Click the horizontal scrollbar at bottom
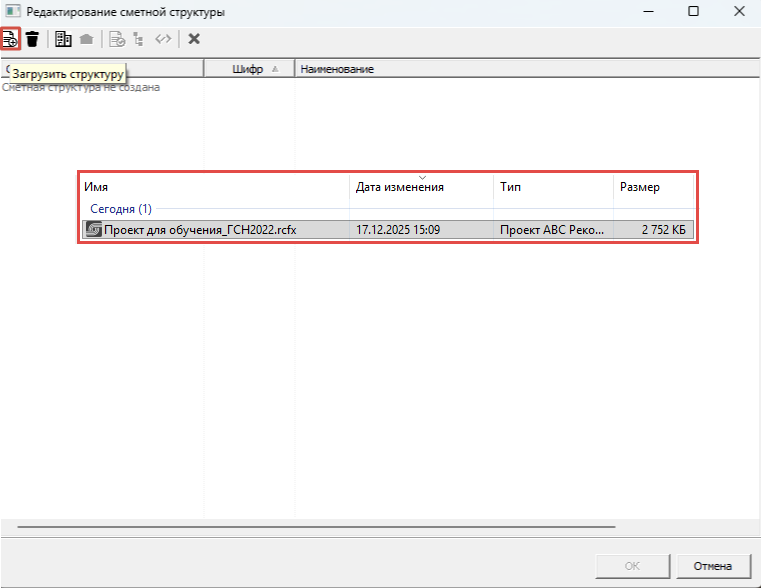Image resolution: width=761 pixels, height=588 pixels. pyautogui.click(x=316, y=526)
